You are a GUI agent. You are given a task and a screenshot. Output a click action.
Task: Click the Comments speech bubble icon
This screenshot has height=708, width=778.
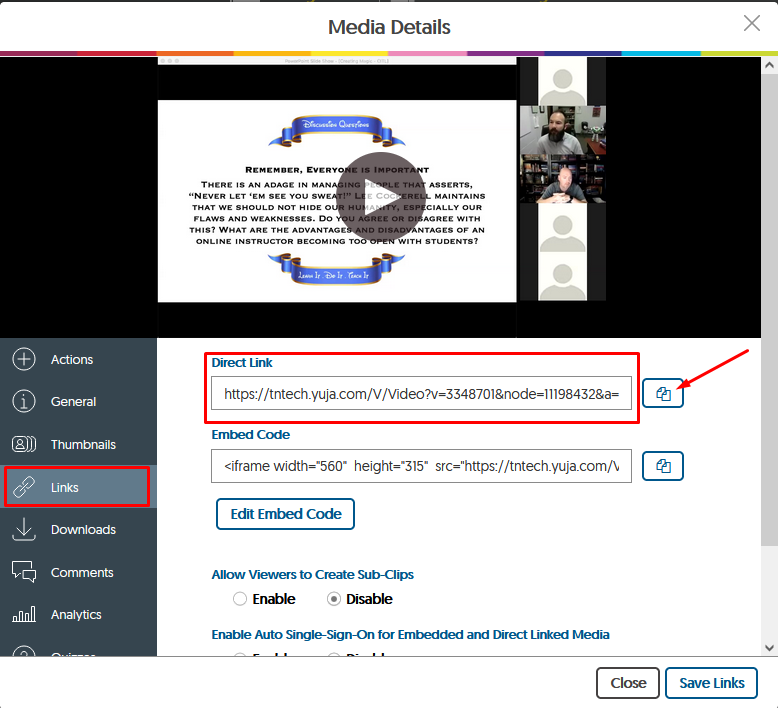click(x=24, y=572)
